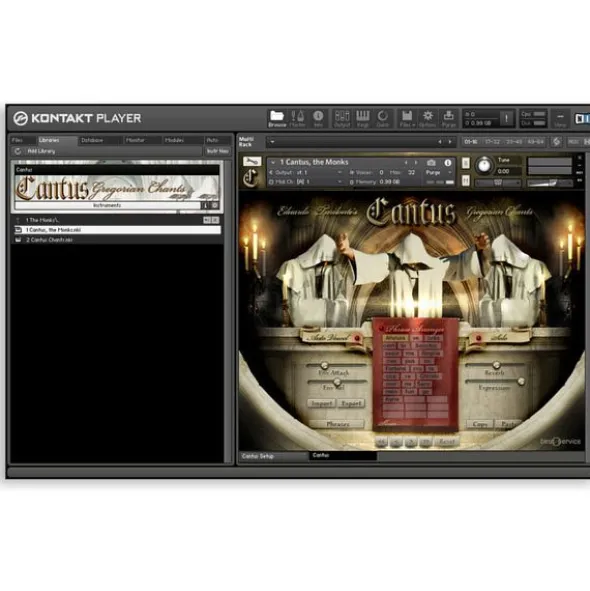Click the Tune value field 0.00
Screen dimensions: 590x591
(508, 171)
